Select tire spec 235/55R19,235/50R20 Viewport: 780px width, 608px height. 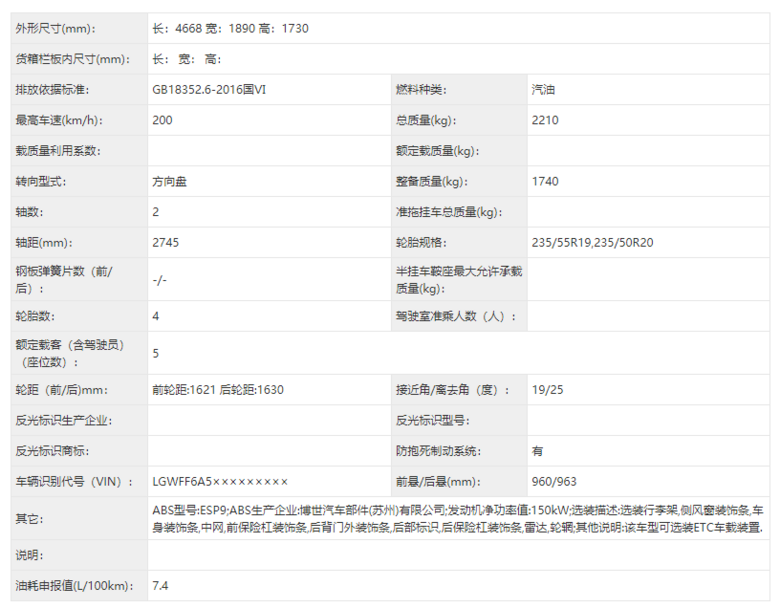click(x=592, y=242)
